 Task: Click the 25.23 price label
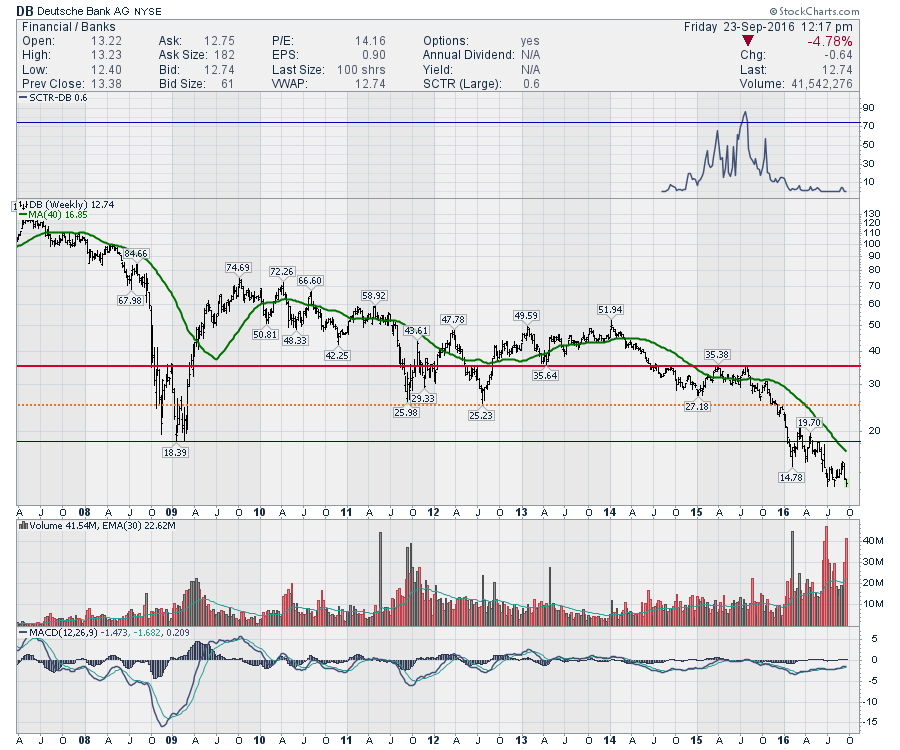pyautogui.click(x=481, y=415)
